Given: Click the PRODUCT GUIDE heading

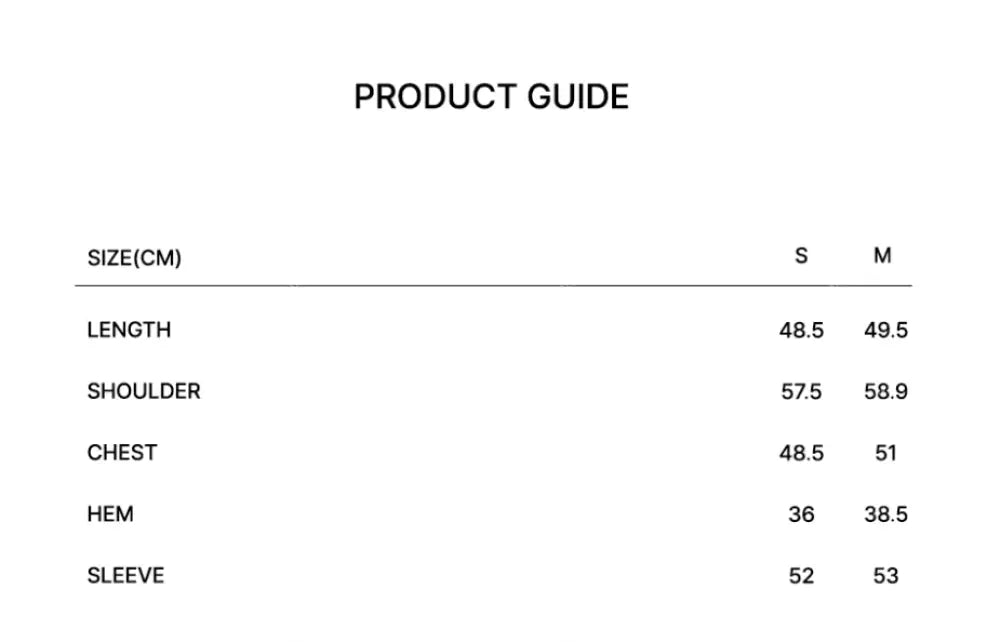Looking at the screenshot, I should click(x=491, y=97).
